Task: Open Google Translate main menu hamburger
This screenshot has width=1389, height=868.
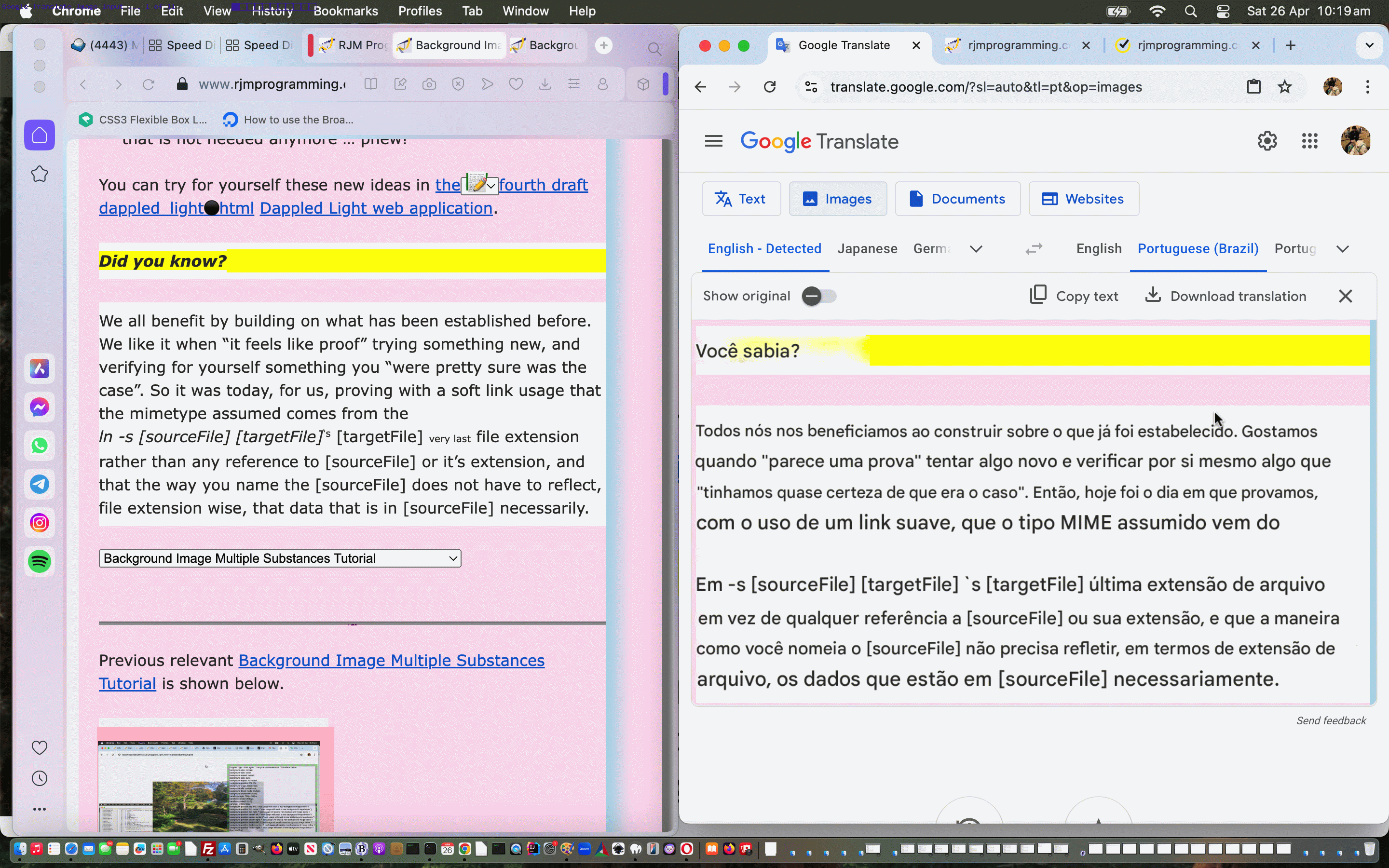Action: [x=713, y=141]
